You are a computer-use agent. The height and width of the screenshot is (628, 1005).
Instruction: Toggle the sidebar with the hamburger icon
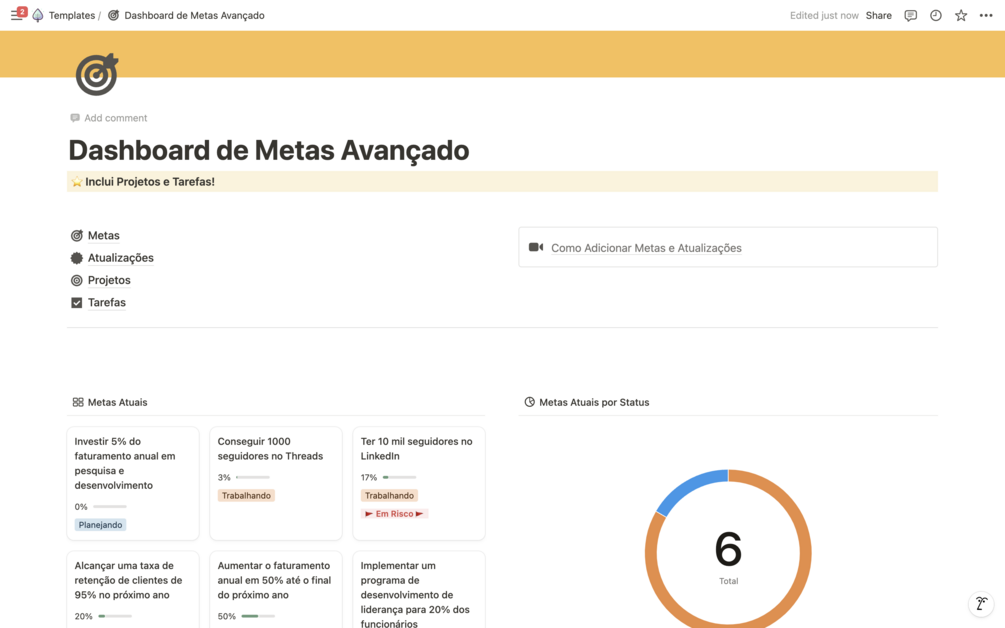[x=15, y=14]
